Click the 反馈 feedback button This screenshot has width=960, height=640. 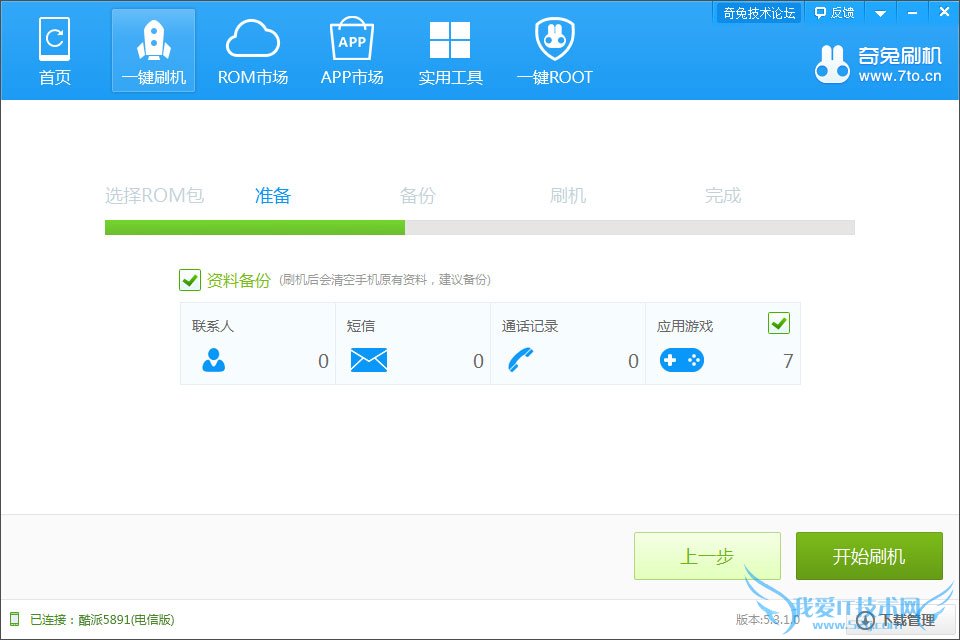(834, 12)
